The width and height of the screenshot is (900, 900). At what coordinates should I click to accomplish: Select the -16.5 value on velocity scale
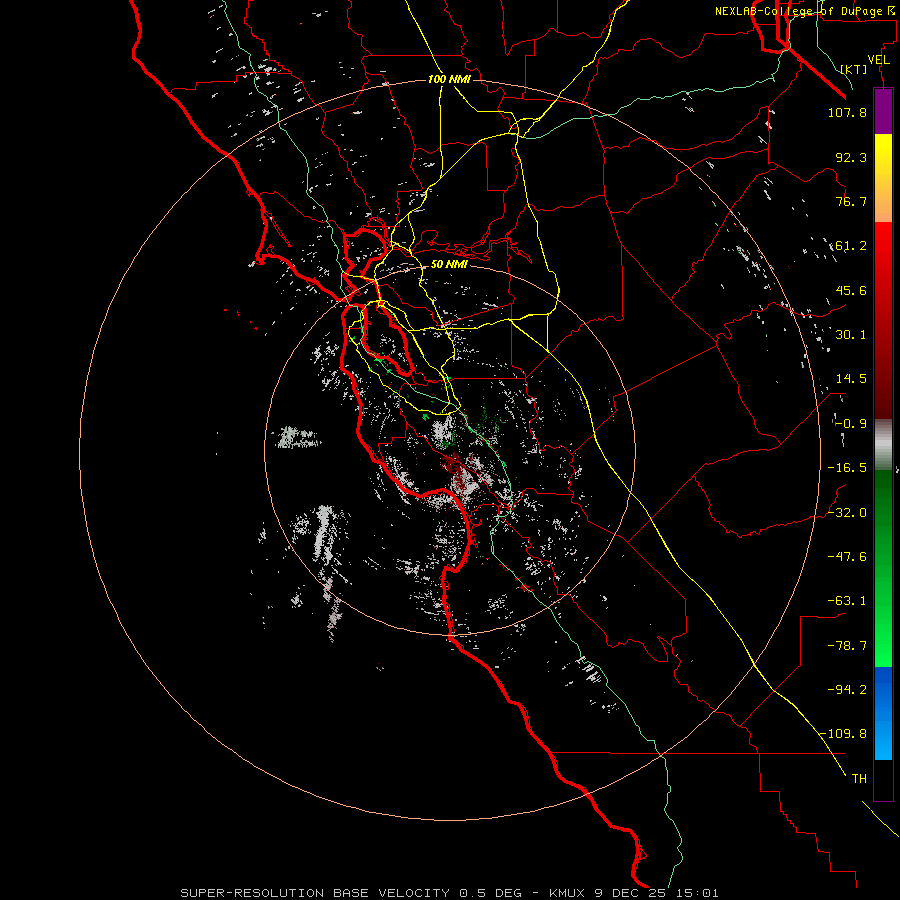tap(847, 468)
